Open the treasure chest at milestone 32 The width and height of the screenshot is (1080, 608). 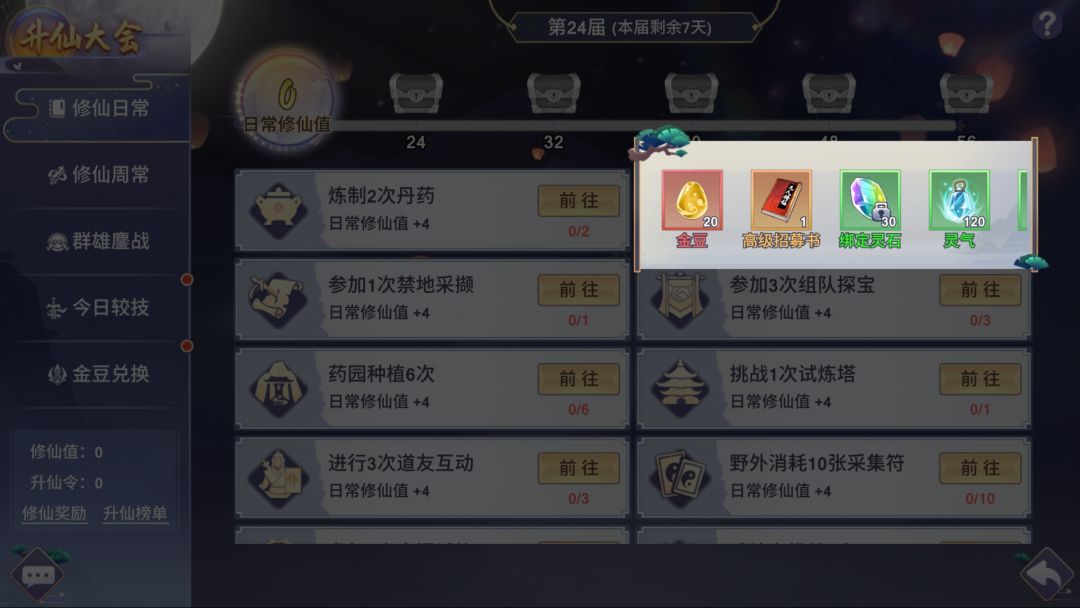pyautogui.click(x=554, y=93)
